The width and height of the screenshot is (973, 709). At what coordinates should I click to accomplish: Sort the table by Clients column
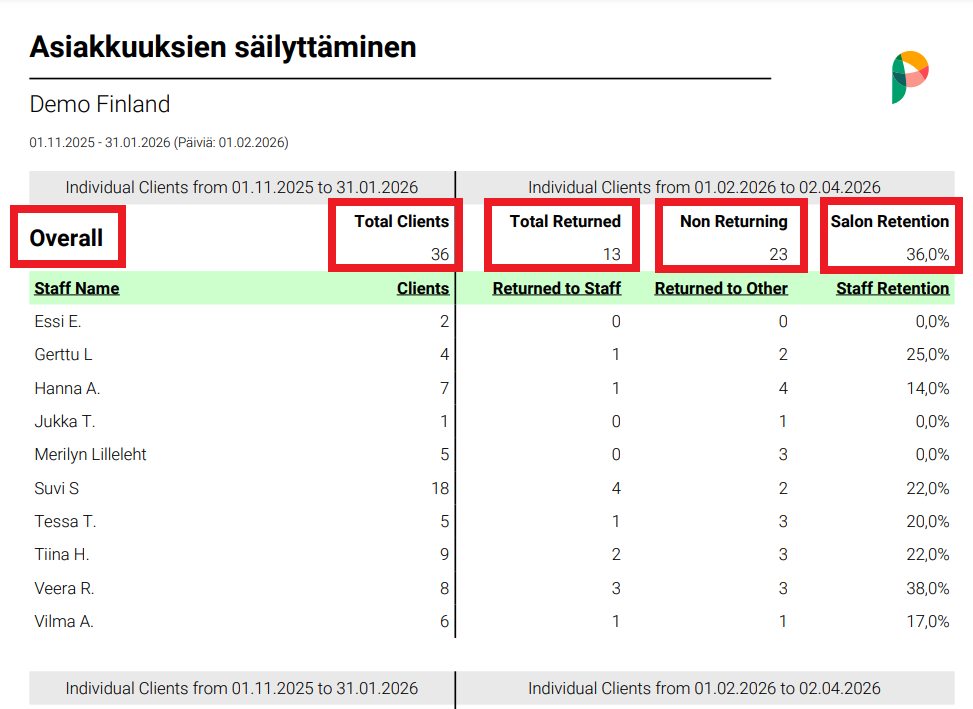pyautogui.click(x=422, y=288)
